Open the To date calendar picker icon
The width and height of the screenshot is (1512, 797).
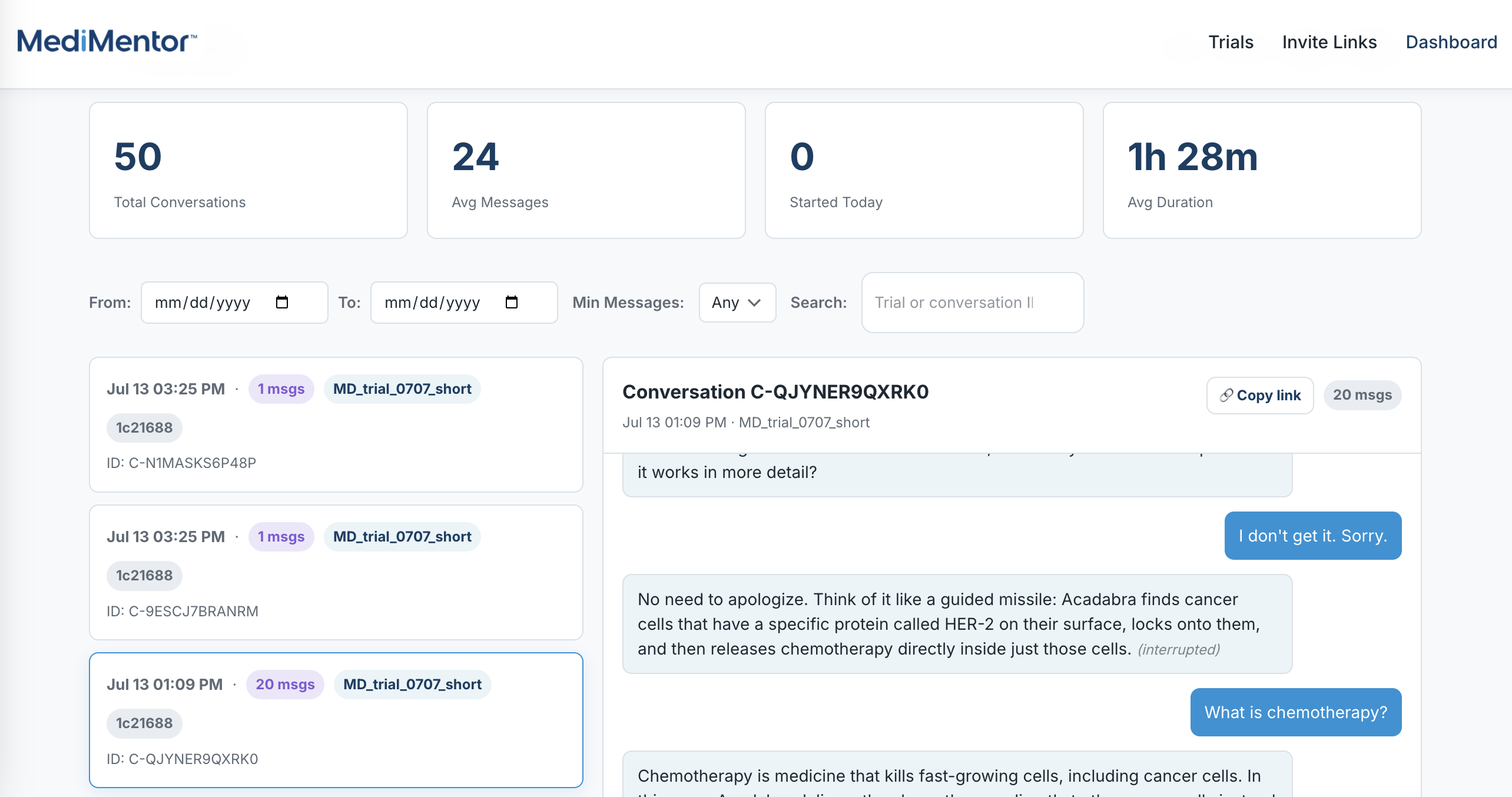[512, 302]
